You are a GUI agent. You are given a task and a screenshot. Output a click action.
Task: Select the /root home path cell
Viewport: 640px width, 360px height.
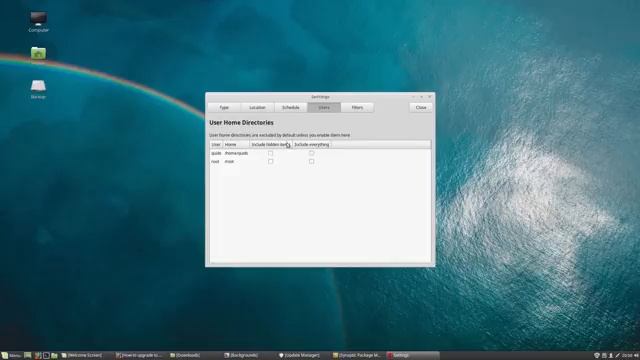[x=229, y=161]
